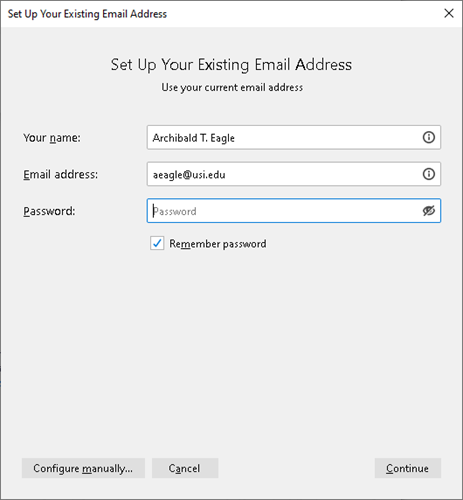Click the Continue button
Screen dimensions: 463x500
[x=408, y=468]
